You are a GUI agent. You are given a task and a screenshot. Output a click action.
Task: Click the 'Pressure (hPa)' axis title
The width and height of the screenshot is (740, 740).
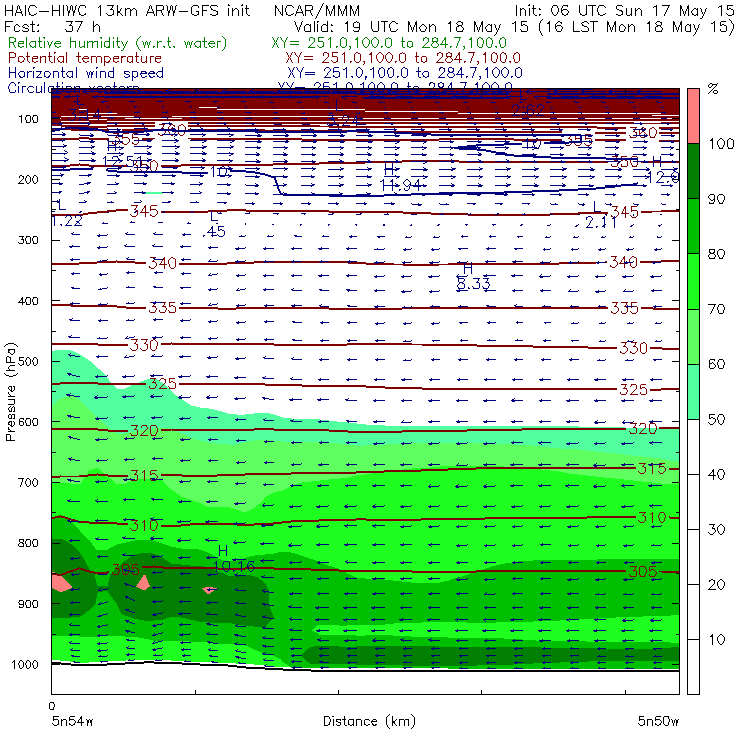tap(10, 392)
